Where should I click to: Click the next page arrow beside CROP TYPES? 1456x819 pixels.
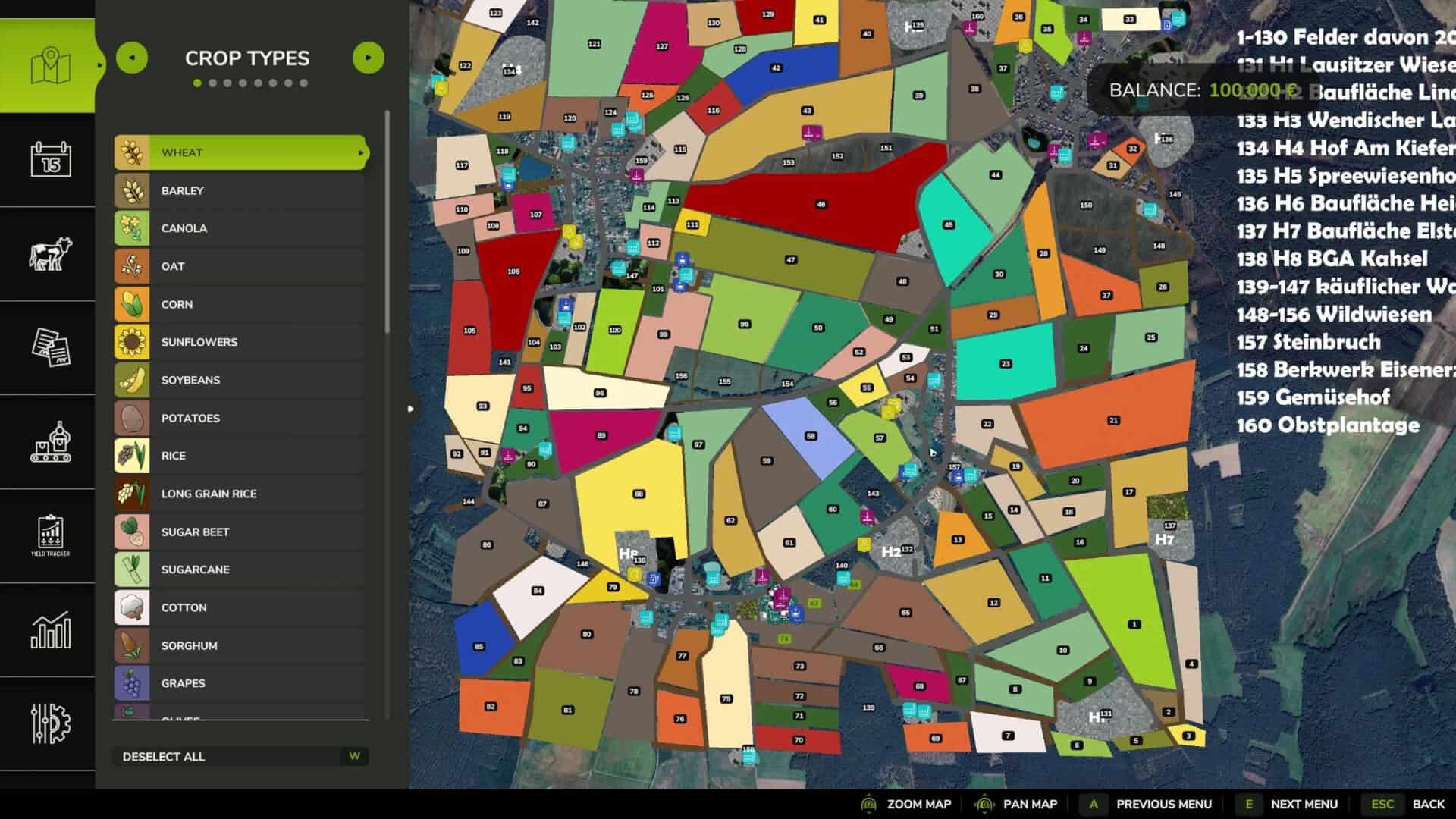pos(369,57)
